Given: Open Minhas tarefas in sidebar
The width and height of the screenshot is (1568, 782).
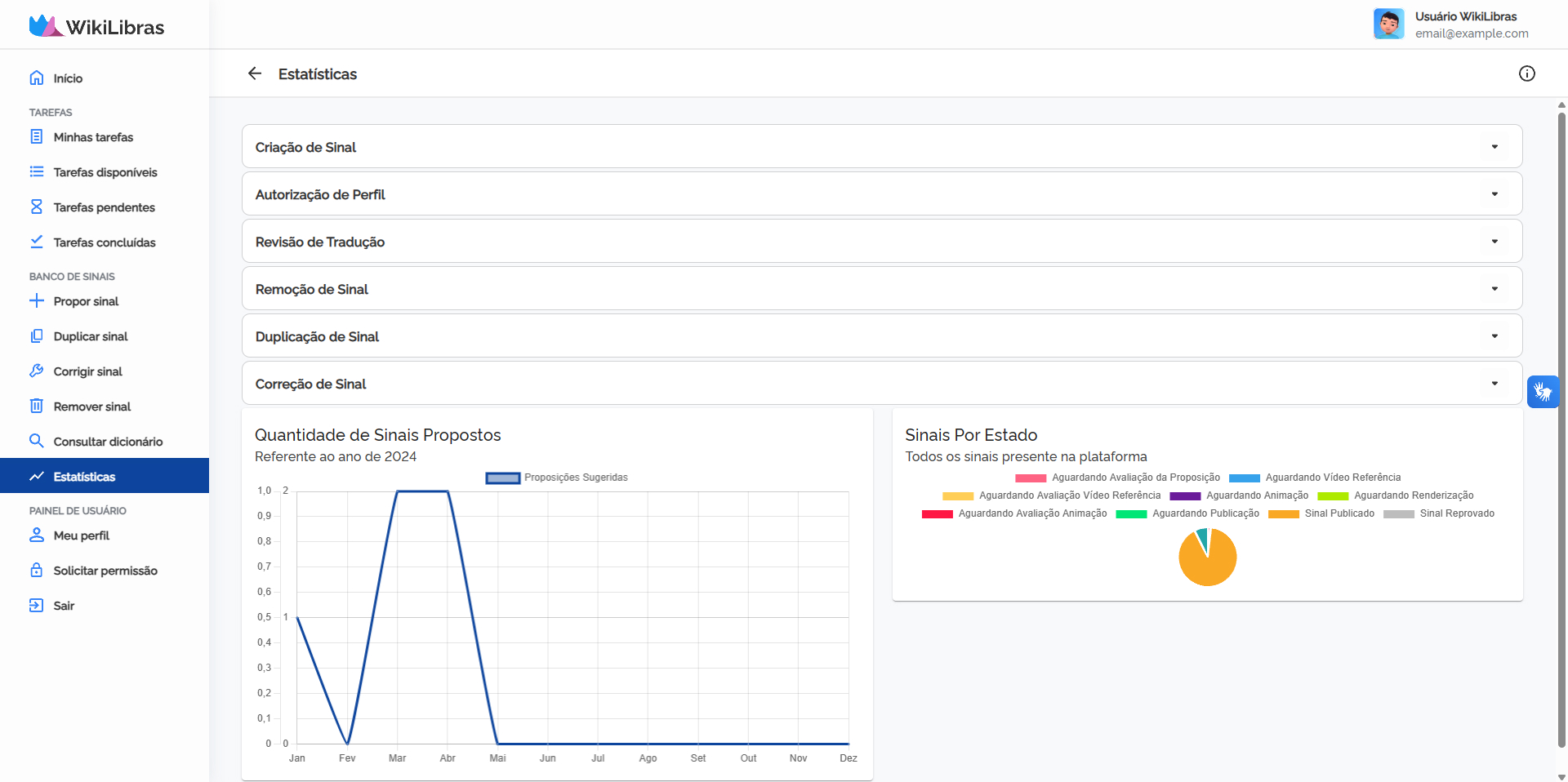Looking at the screenshot, I should (93, 137).
